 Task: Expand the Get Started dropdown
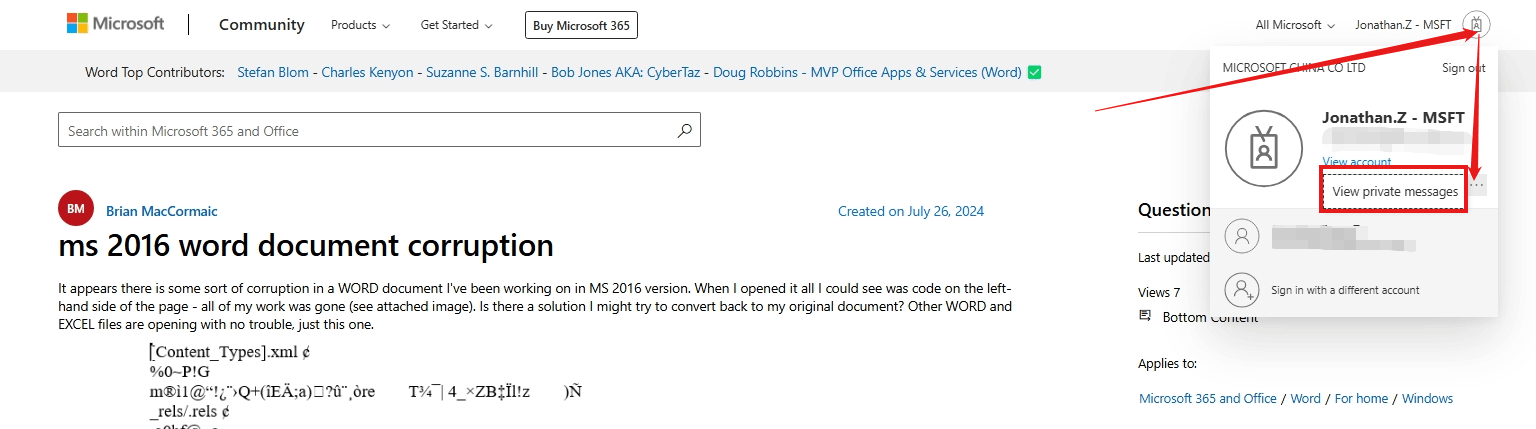coord(456,25)
